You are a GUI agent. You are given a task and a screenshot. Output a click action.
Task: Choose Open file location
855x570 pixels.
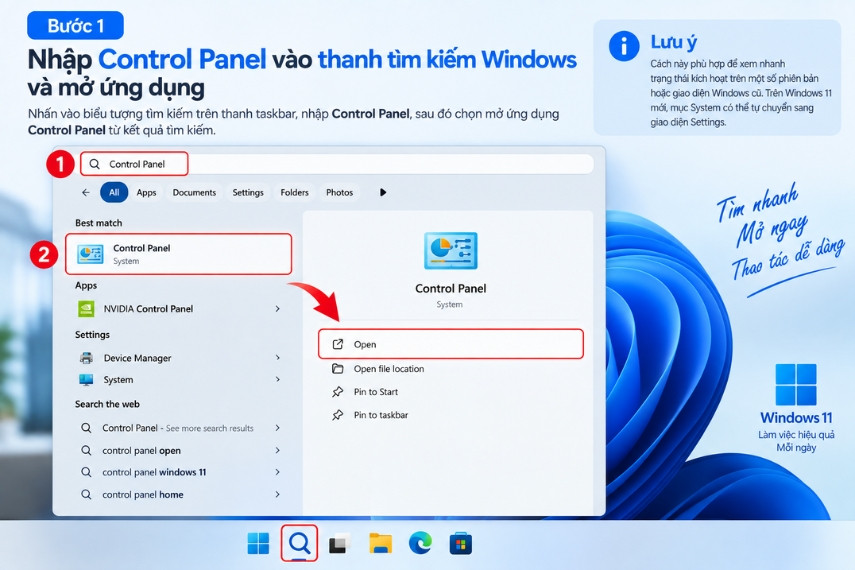(389, 369)
